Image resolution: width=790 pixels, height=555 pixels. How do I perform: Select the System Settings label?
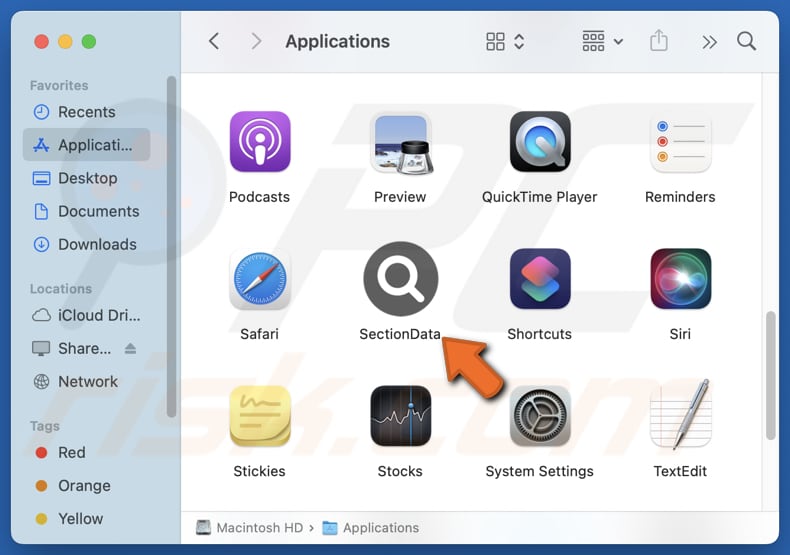(x=540, y=471)
